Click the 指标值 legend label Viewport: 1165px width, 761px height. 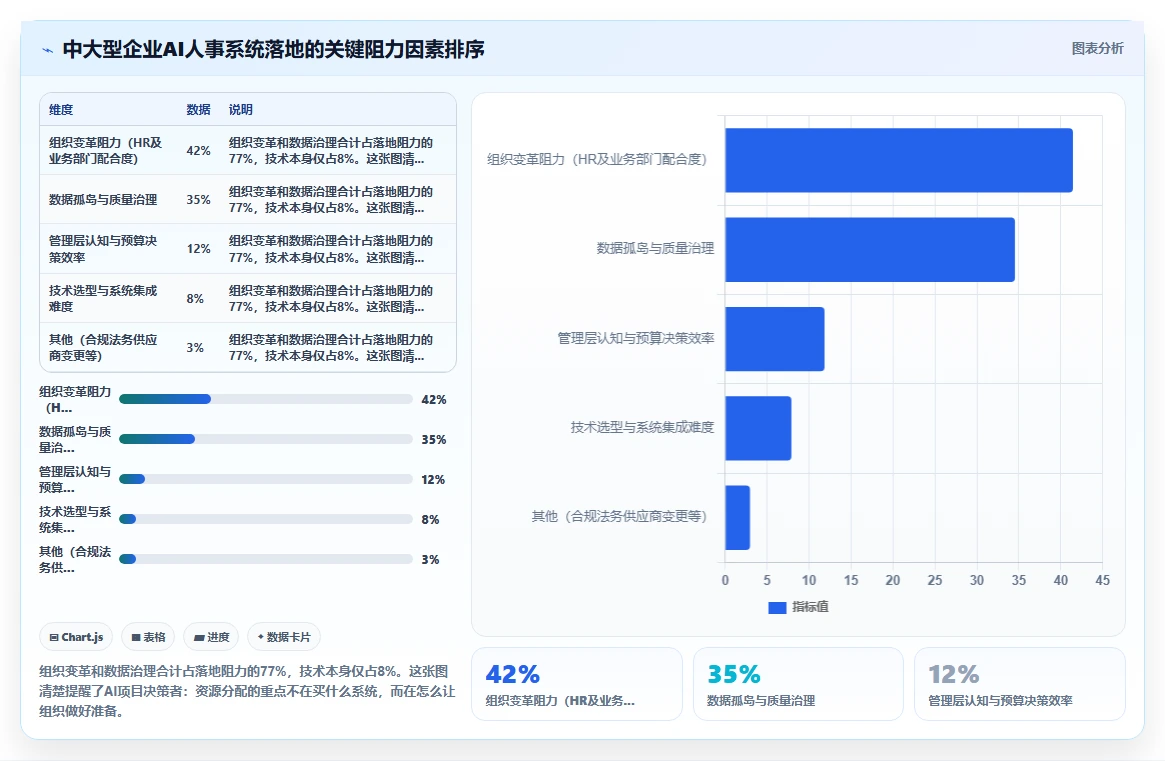tap(810, 607)
